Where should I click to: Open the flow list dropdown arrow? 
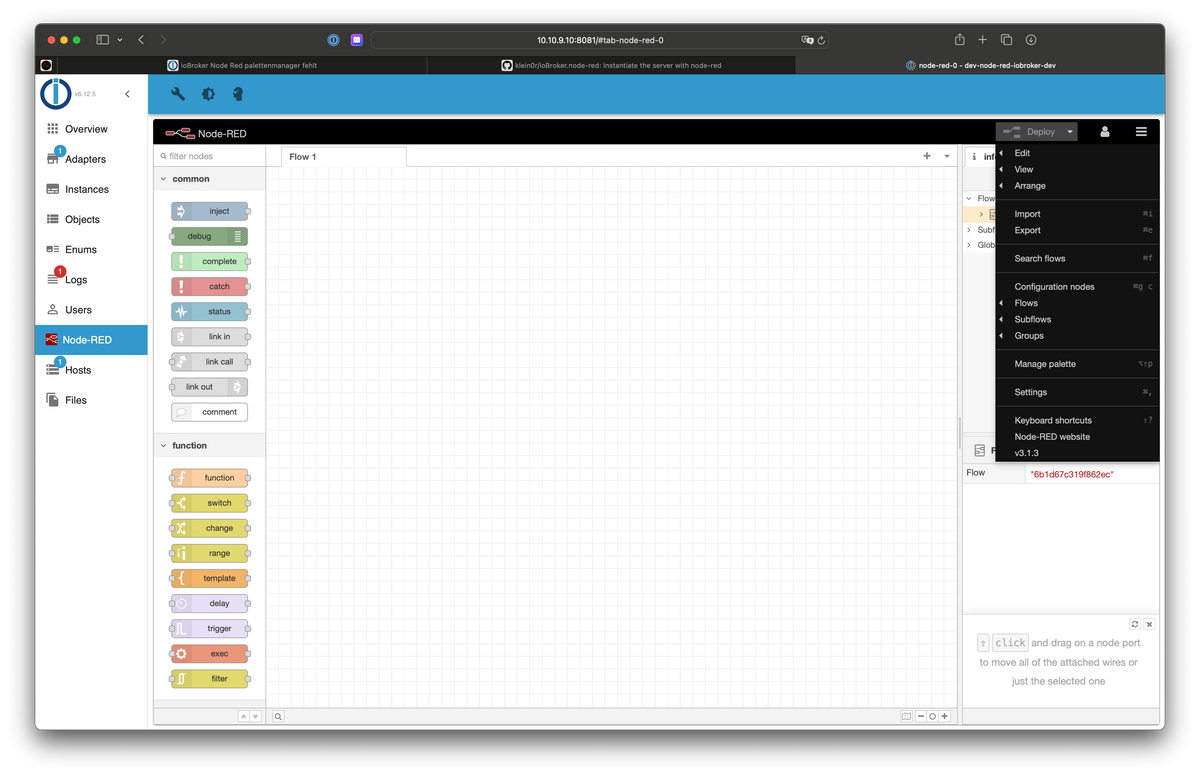coord(947,156)
